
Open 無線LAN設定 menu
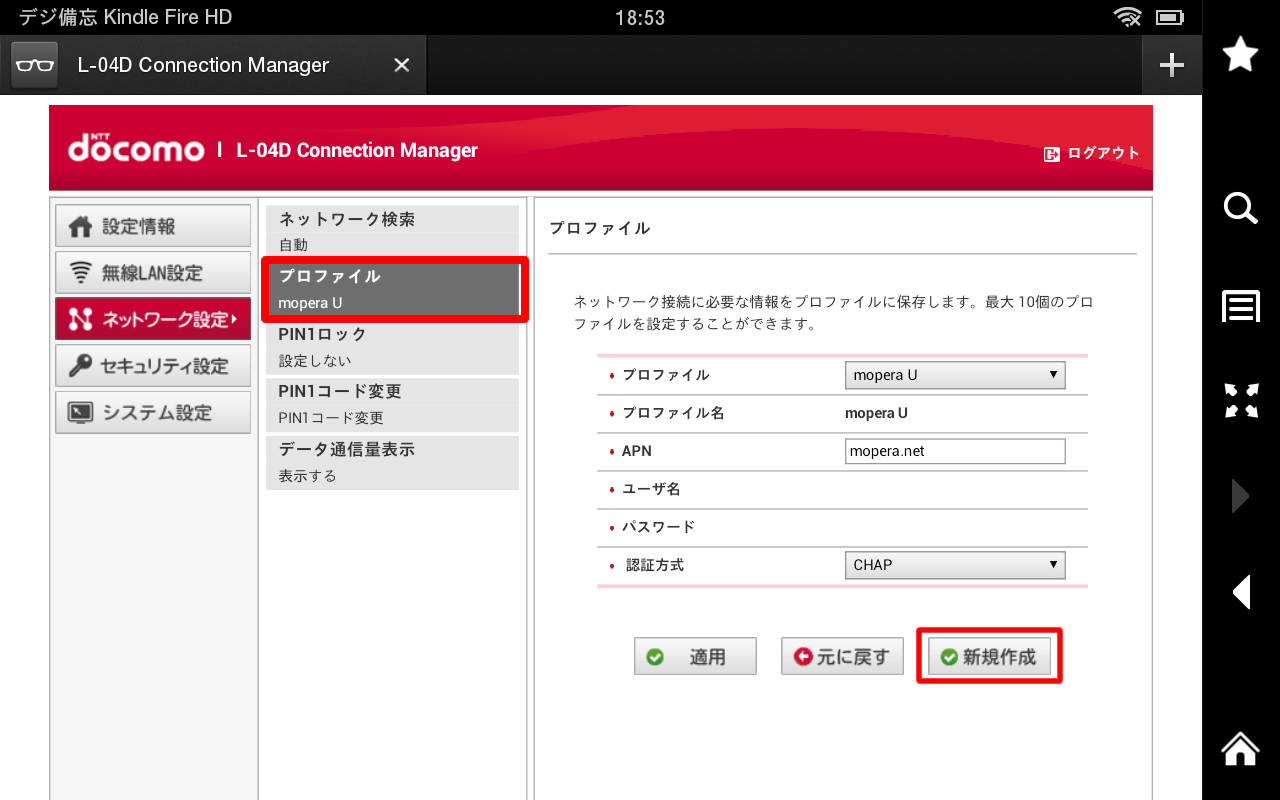pos(153,272)
